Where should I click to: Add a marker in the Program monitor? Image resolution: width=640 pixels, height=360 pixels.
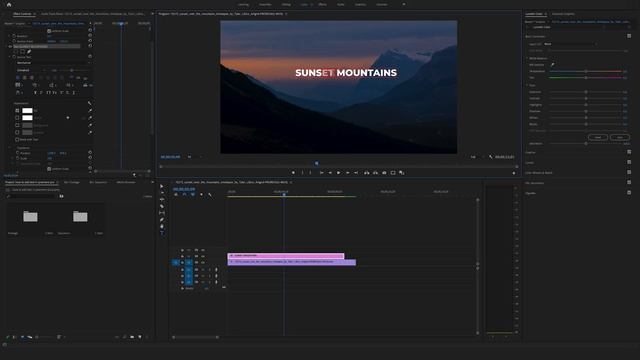[293, 173]
